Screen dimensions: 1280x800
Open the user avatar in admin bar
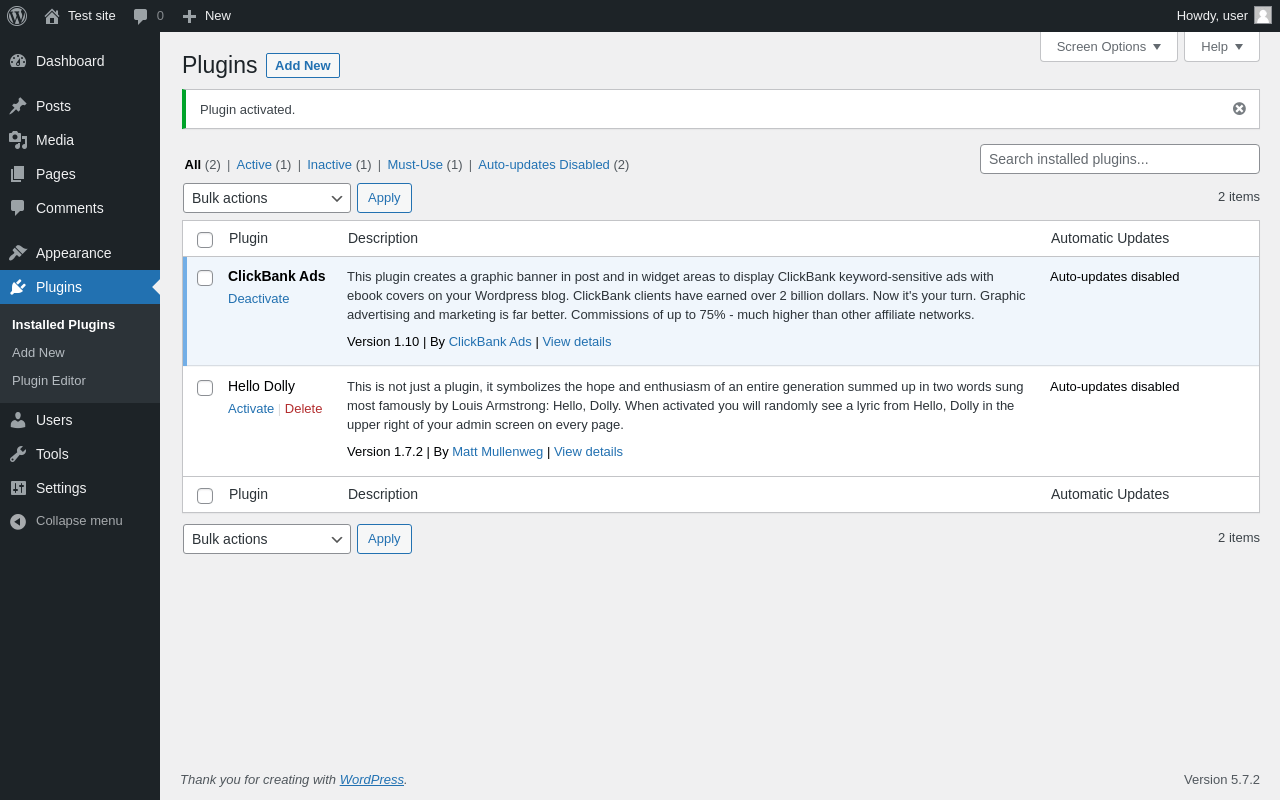(x=1263, y=15)
